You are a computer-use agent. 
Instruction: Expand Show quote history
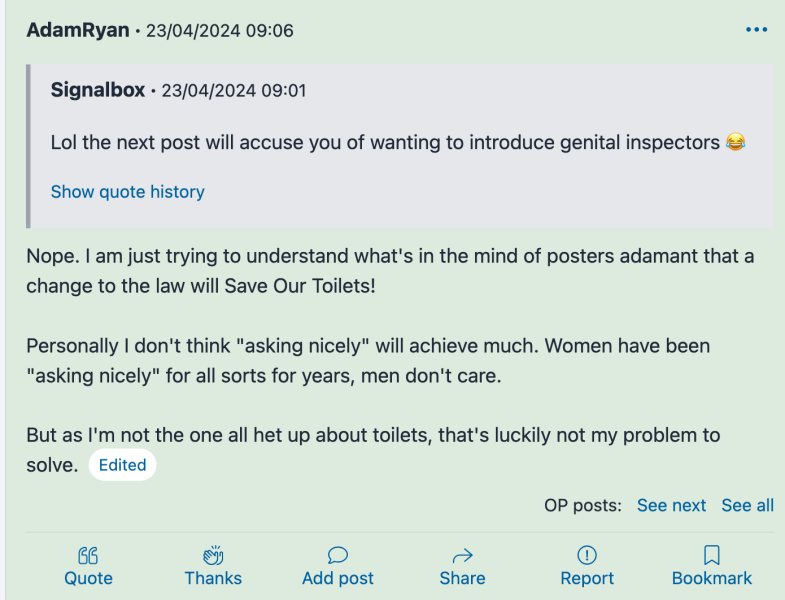(128, 191)
